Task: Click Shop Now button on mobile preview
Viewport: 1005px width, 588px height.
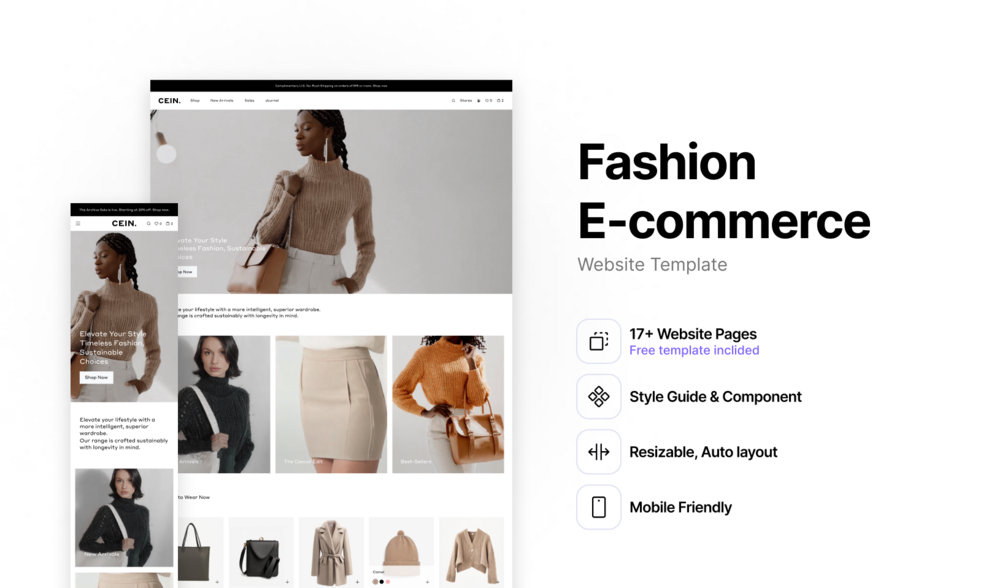Action: (x=96, y=378)
